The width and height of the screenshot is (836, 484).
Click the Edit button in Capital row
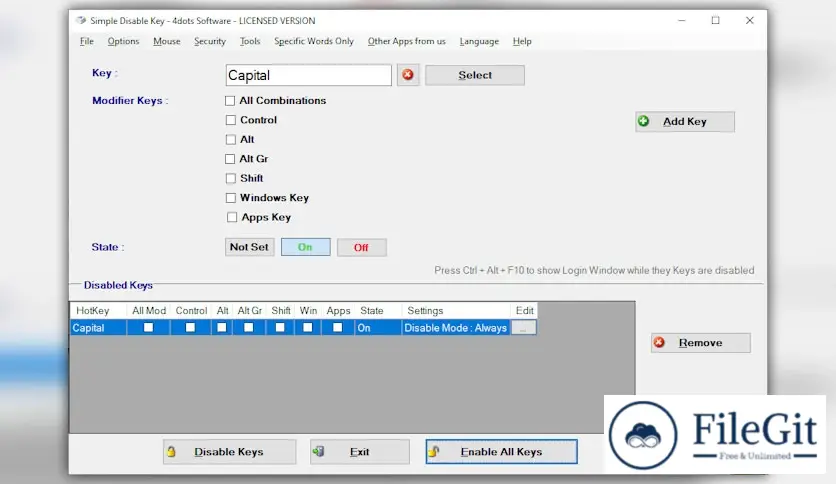tap(524, 328)
